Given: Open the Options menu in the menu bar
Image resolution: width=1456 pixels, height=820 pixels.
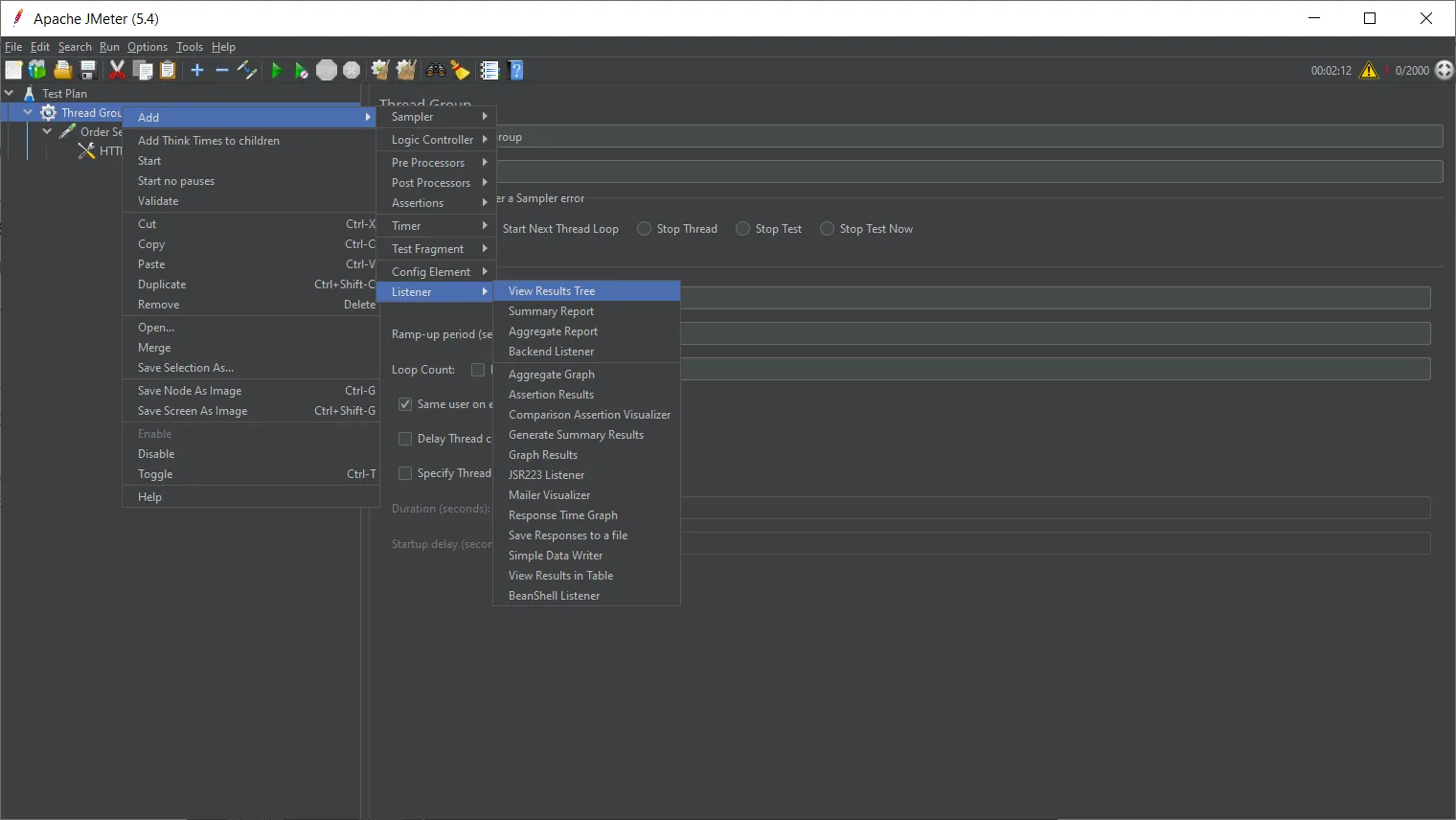Looking at the screenshot, I should pos(148,47).
